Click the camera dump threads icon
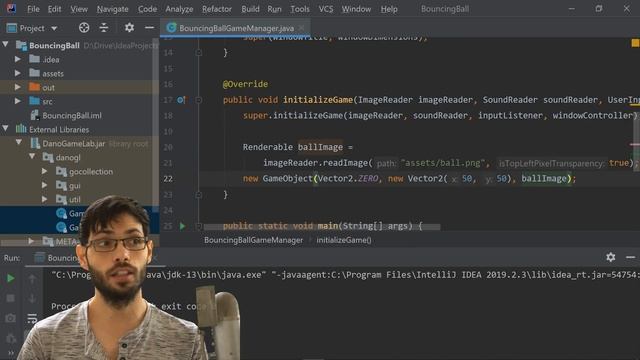Viewport: 640px width, 360px height. (x=11, y=318)
